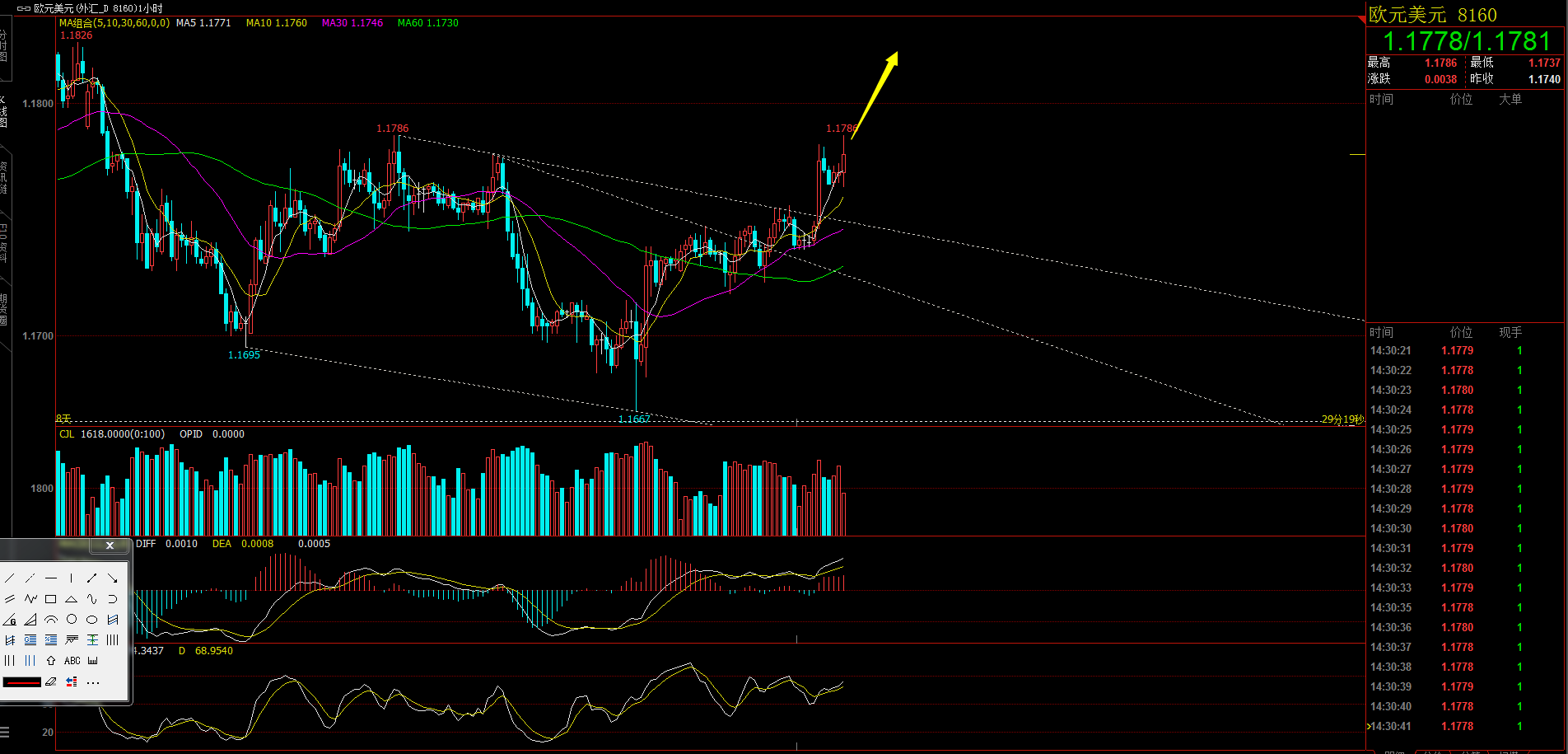
Task: Pick the sine curve drawing tool
Action: pyautogui.click(x=92, y=599)
